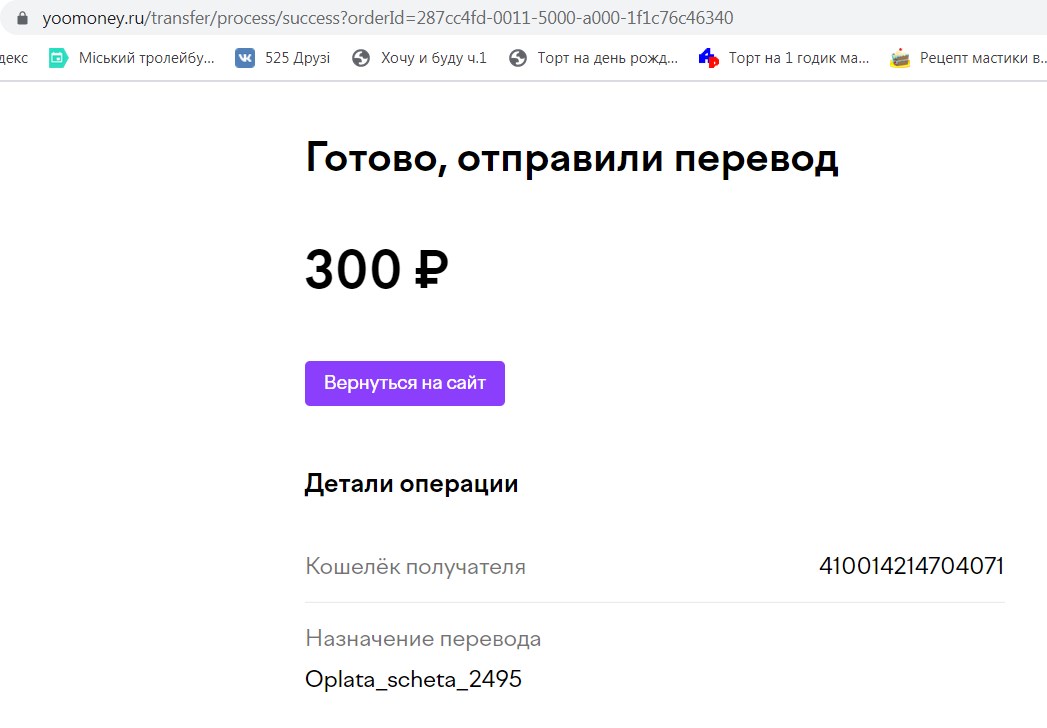Open Торт на 1 годик ма... bookmark label
The width and height of the screenshot is (1047, 728).
point(799,58)
